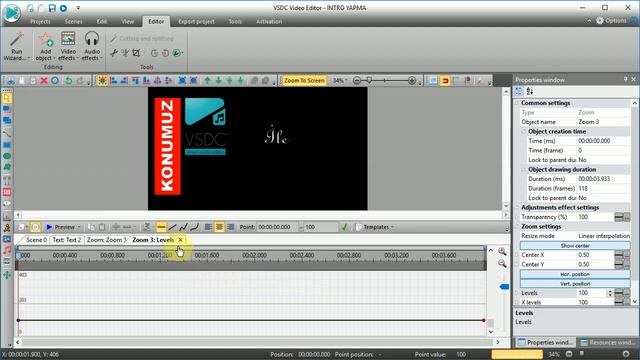Click the Zoom To Screen button
Image resolution: width=640 pixels, height=360 pixels.
304,81
